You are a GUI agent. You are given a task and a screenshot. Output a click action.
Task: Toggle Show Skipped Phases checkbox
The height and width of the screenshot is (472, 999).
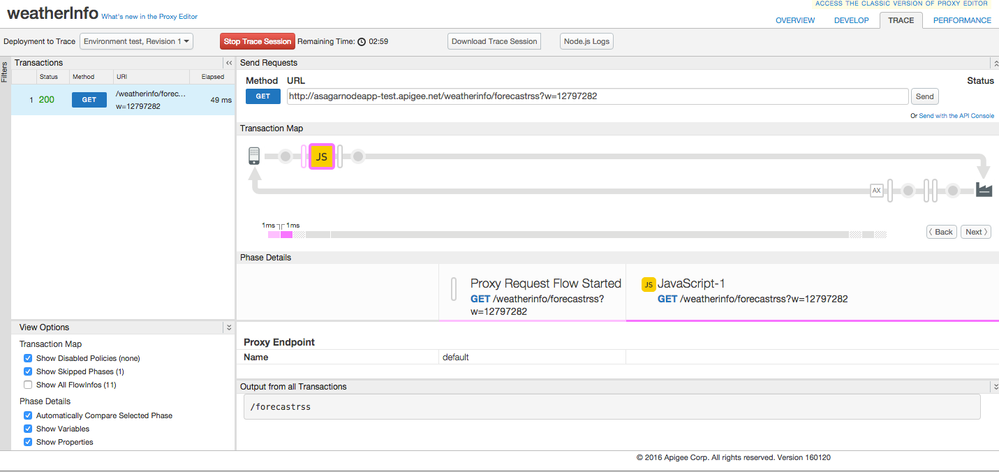click(x=27, y=371)
